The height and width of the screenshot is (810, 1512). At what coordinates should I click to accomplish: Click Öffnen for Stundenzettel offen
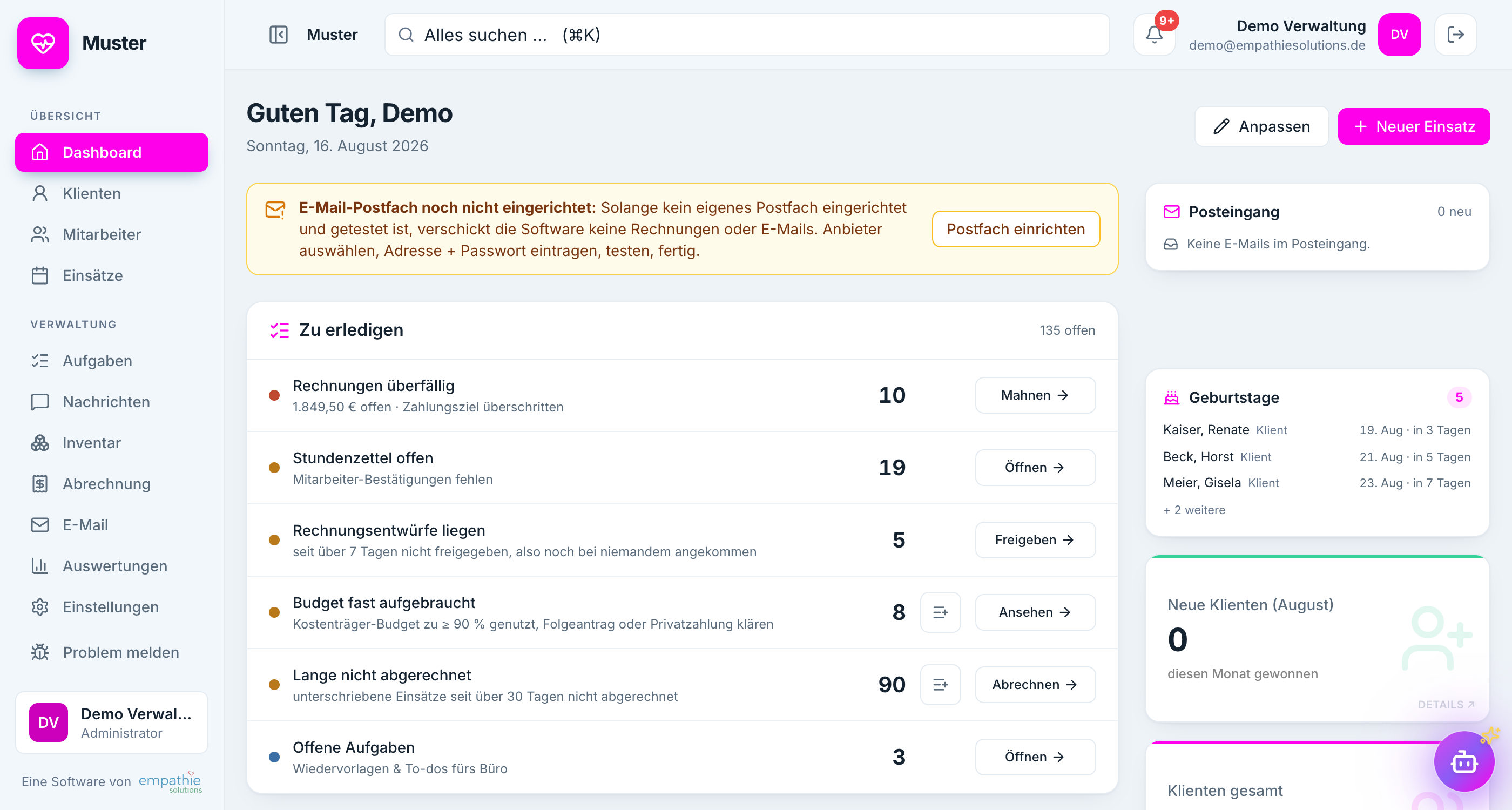pos(1035,467)
